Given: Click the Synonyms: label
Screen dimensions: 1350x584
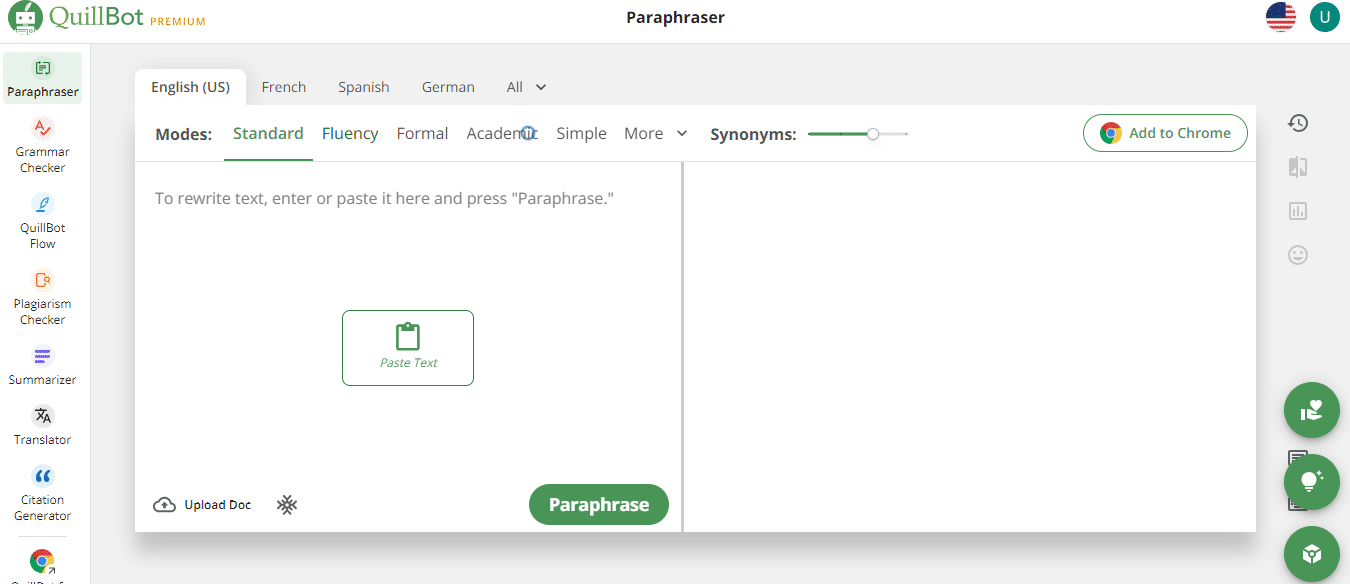Looking at the screenshot, I should [753, 134].
